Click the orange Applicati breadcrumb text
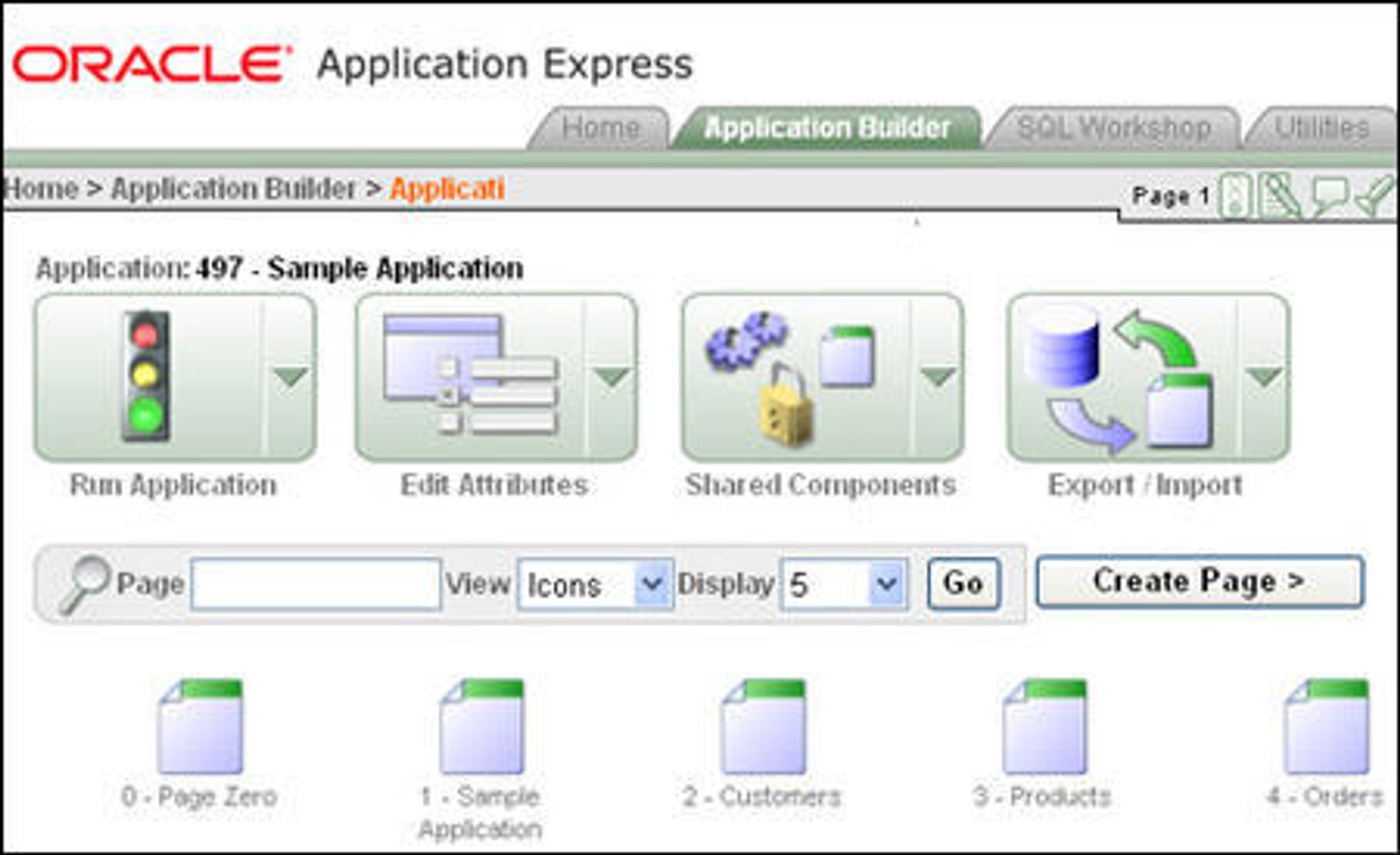Screen dimensions: 1400x855 click(x=447, y=189)
